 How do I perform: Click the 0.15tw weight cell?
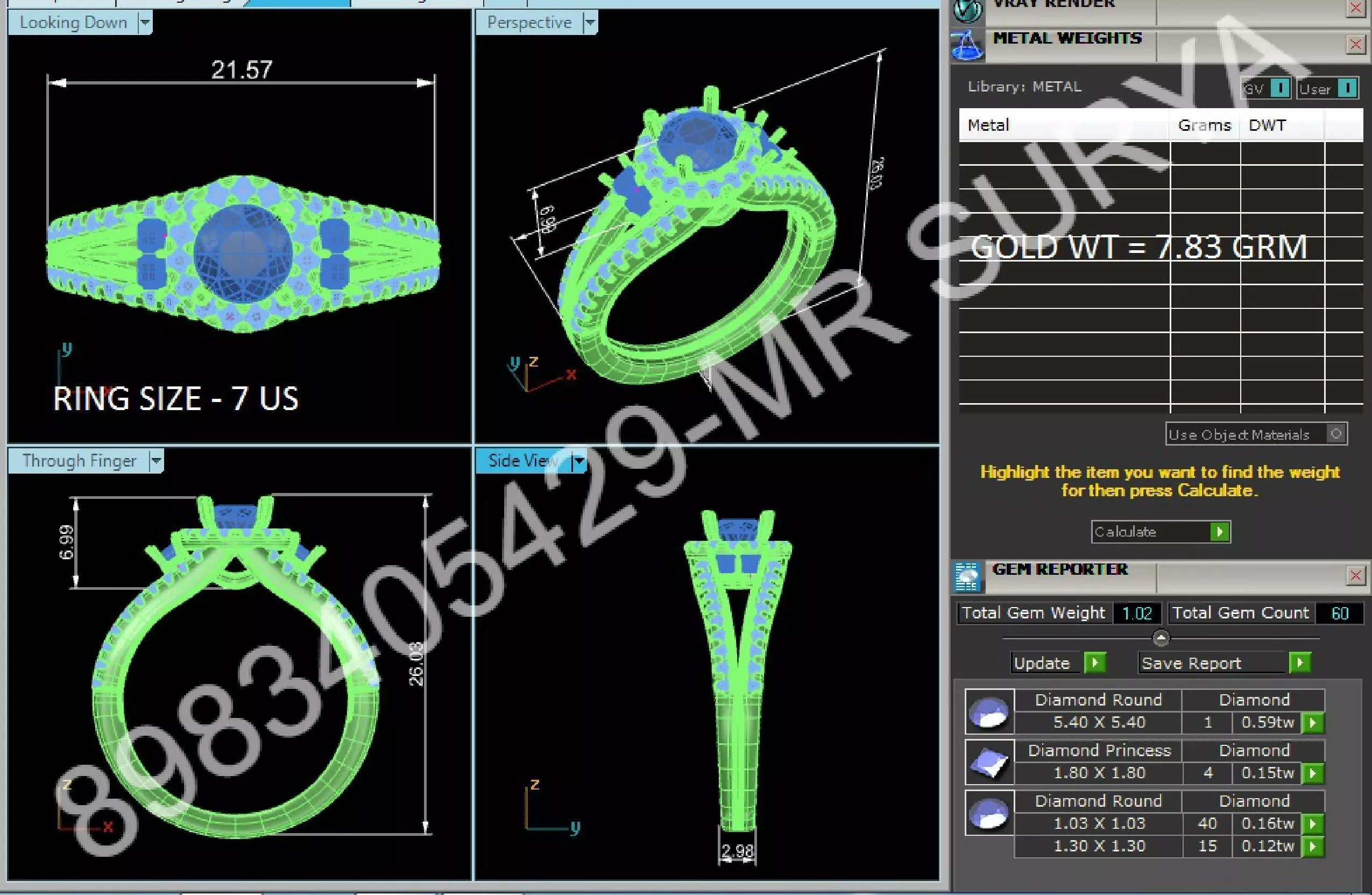tap(1268, 773)
